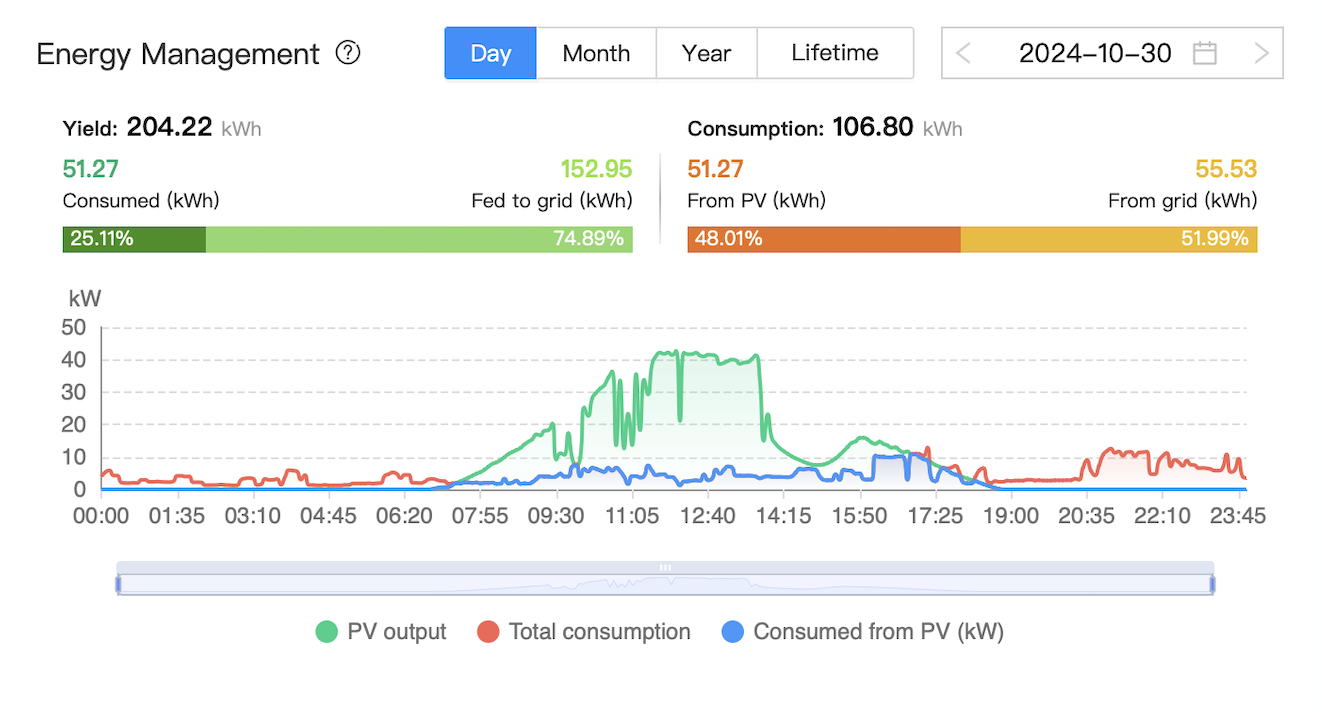Click the Yield value 204.22
The height and width of the screenshot is (712, 1322).
click(x=169, y=127)
